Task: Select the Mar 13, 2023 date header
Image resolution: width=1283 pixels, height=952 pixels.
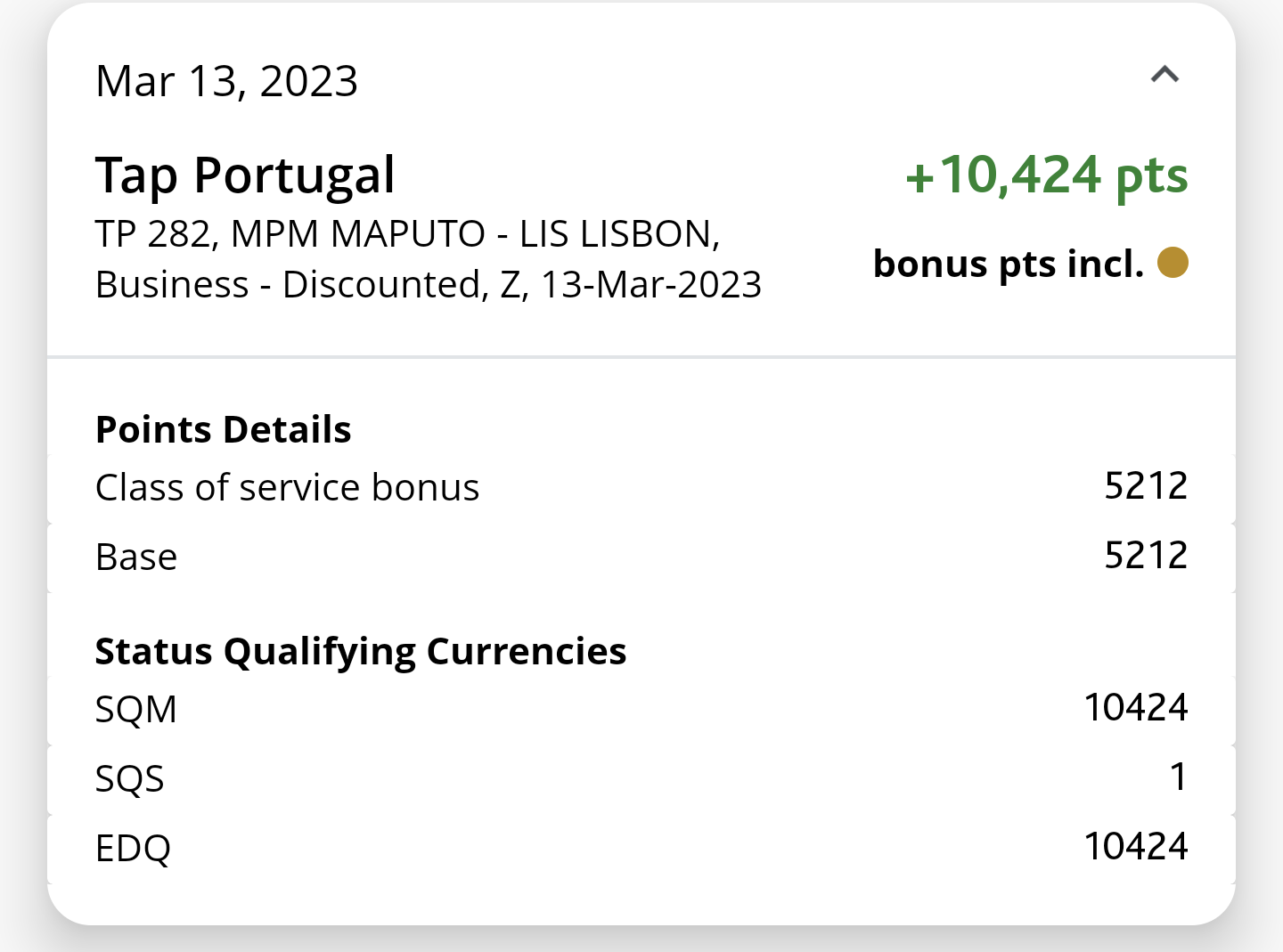Action: (x=226, y=80)
